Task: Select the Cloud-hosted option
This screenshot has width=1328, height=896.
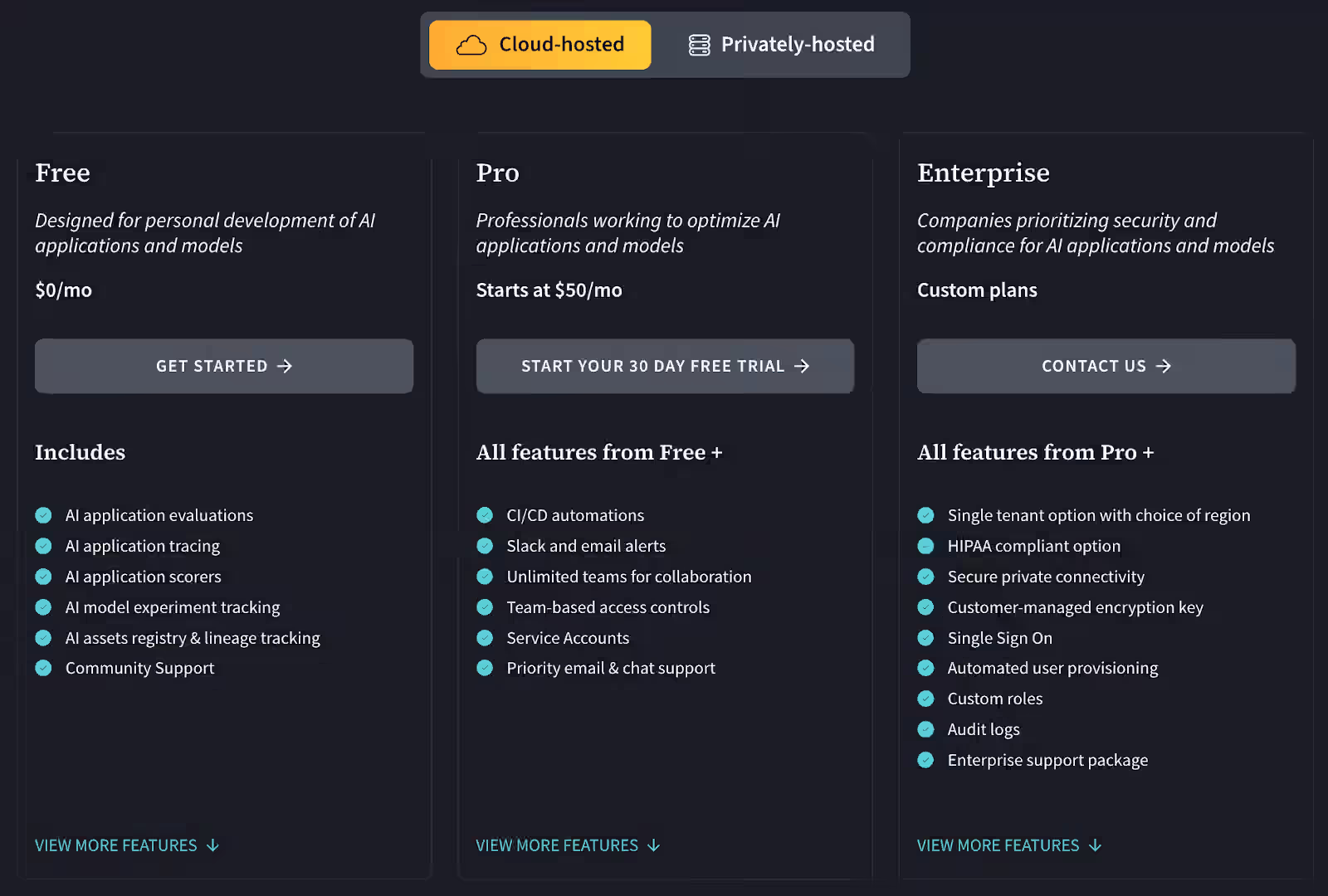Action: click(x=539, y=44)
